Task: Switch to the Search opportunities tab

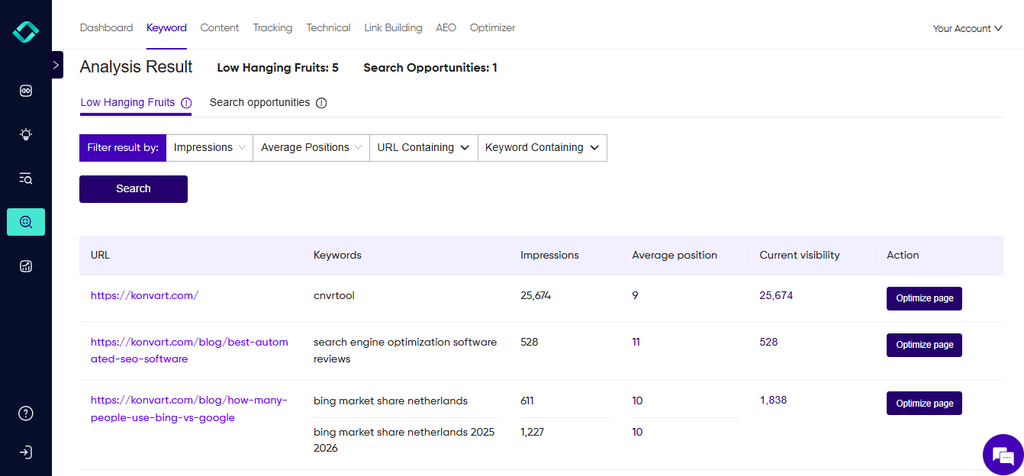Action: [x=260, y=103]
